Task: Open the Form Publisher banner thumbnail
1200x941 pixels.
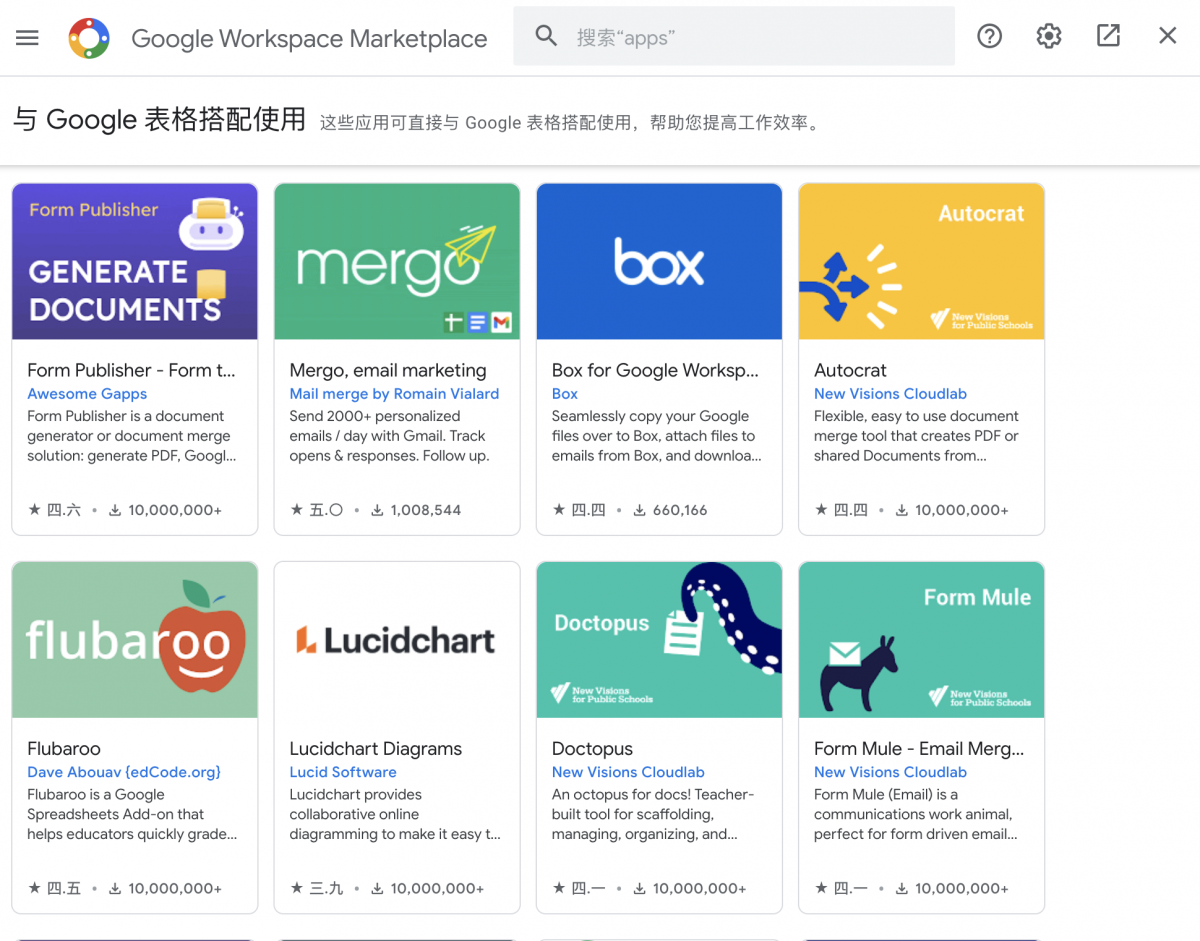Action: pos(135,261)
